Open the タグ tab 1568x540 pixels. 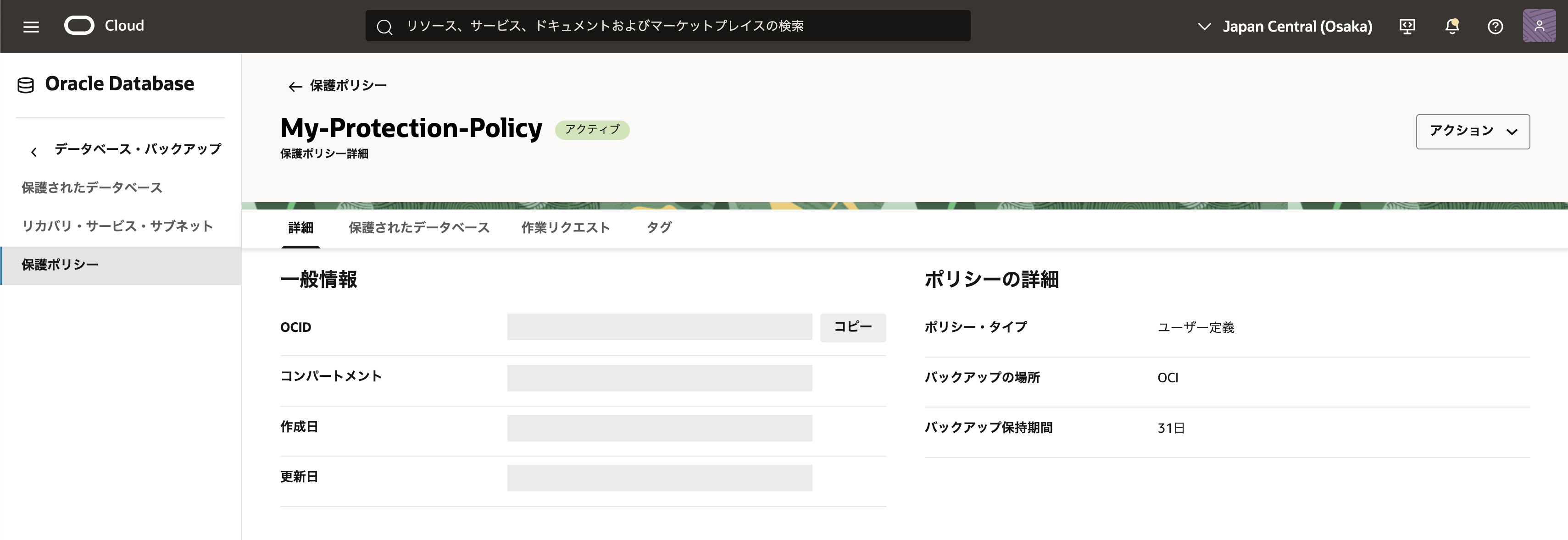tap(659, 227)
